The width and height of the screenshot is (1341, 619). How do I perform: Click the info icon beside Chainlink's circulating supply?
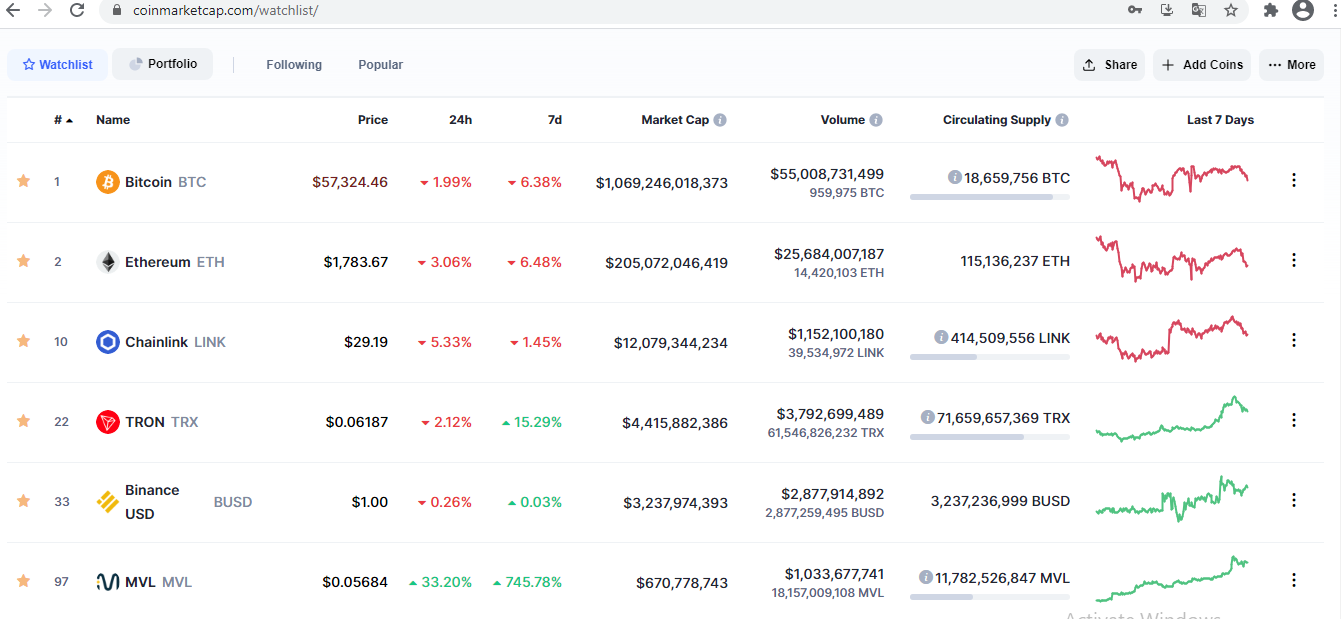[941, 338]
